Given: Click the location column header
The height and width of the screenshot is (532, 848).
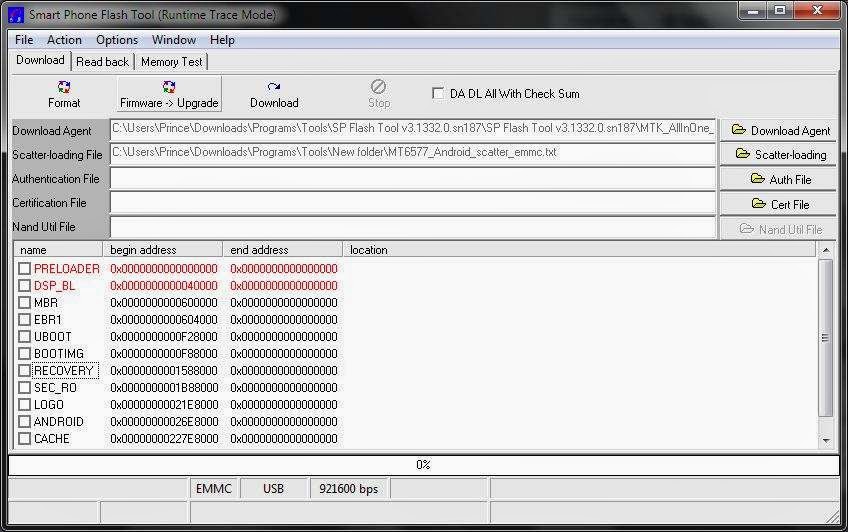Looking at the screenshot, I should (x=579, y=250).
